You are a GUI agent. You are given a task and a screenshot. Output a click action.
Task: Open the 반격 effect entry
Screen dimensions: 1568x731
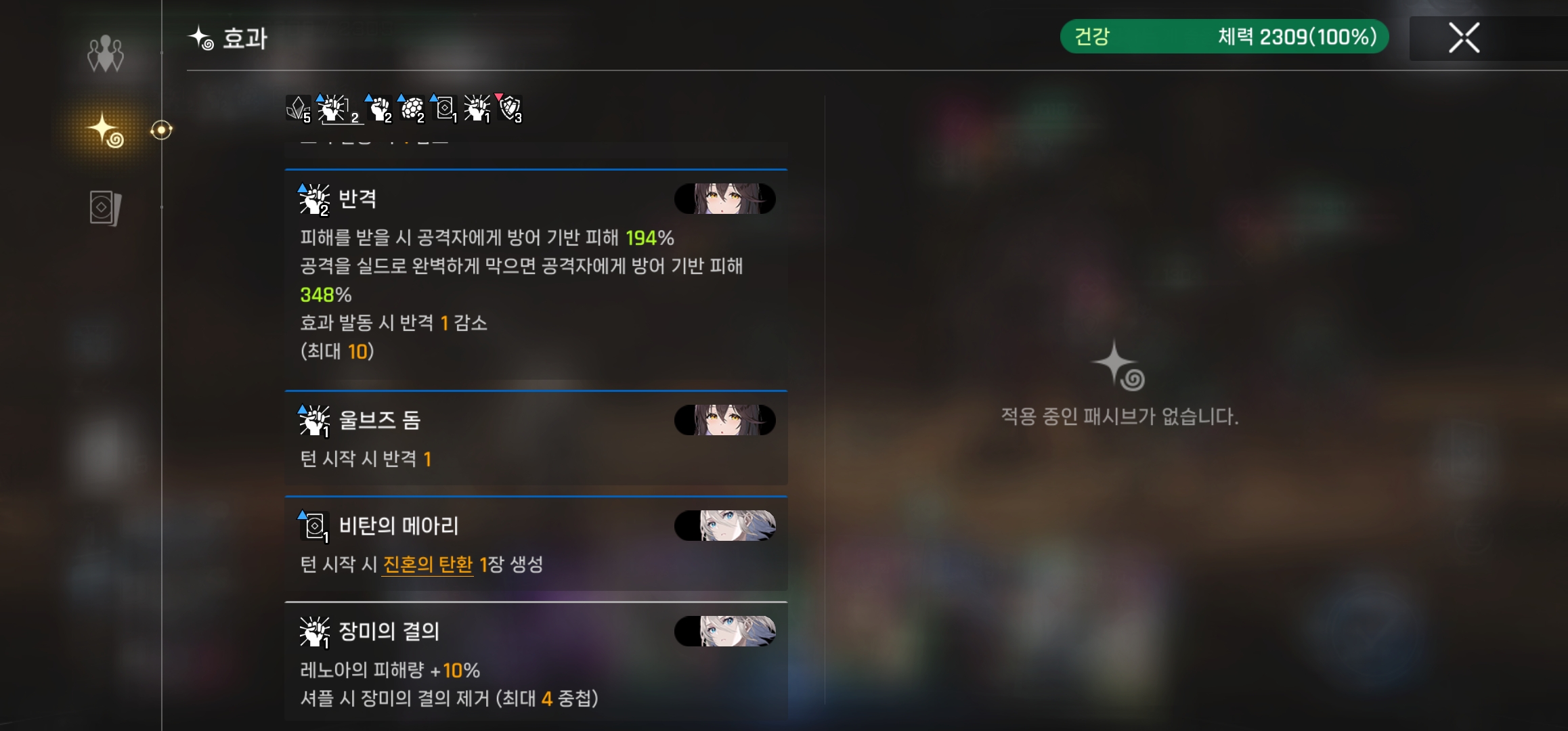(536, 275)
